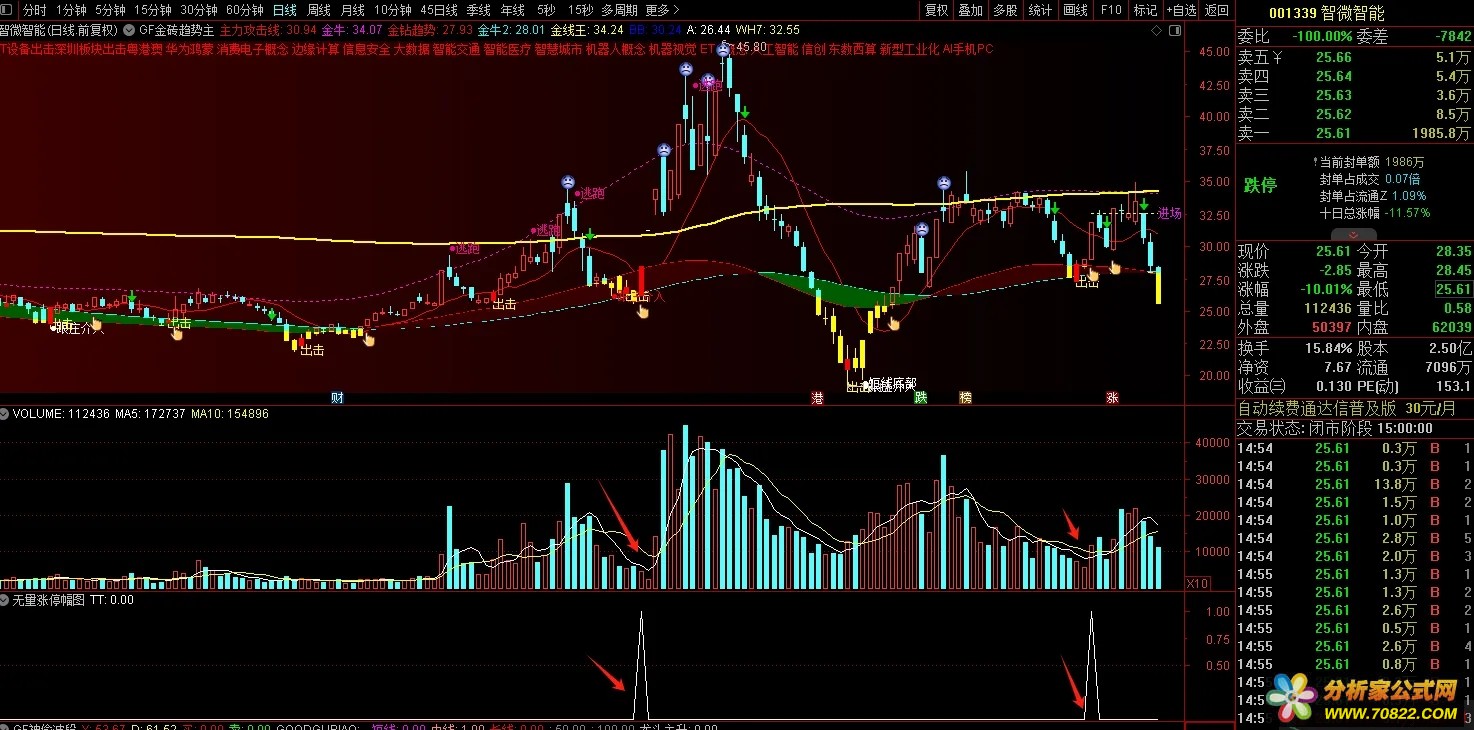1474x730 pixels.
Task: Toggle the side panel icon beside diamond
Action: 1175,30
